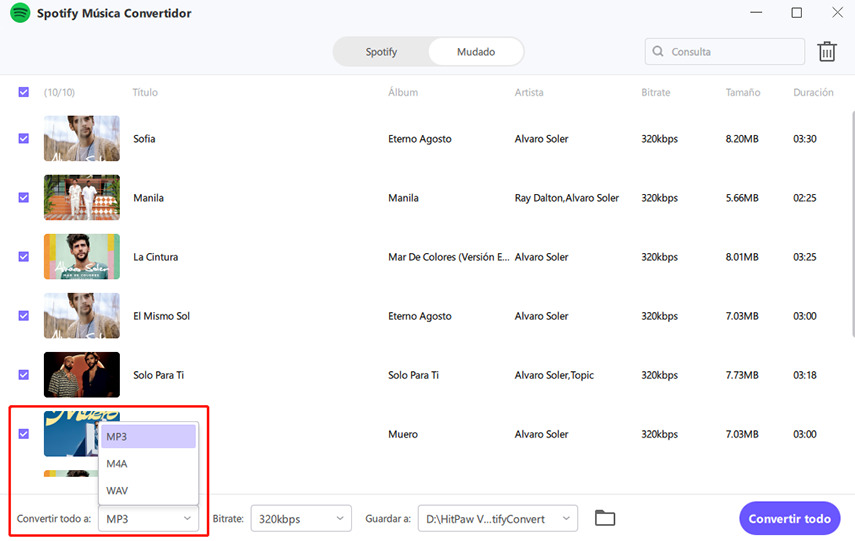Click the size value 8.20MB

tap(742, 139)
